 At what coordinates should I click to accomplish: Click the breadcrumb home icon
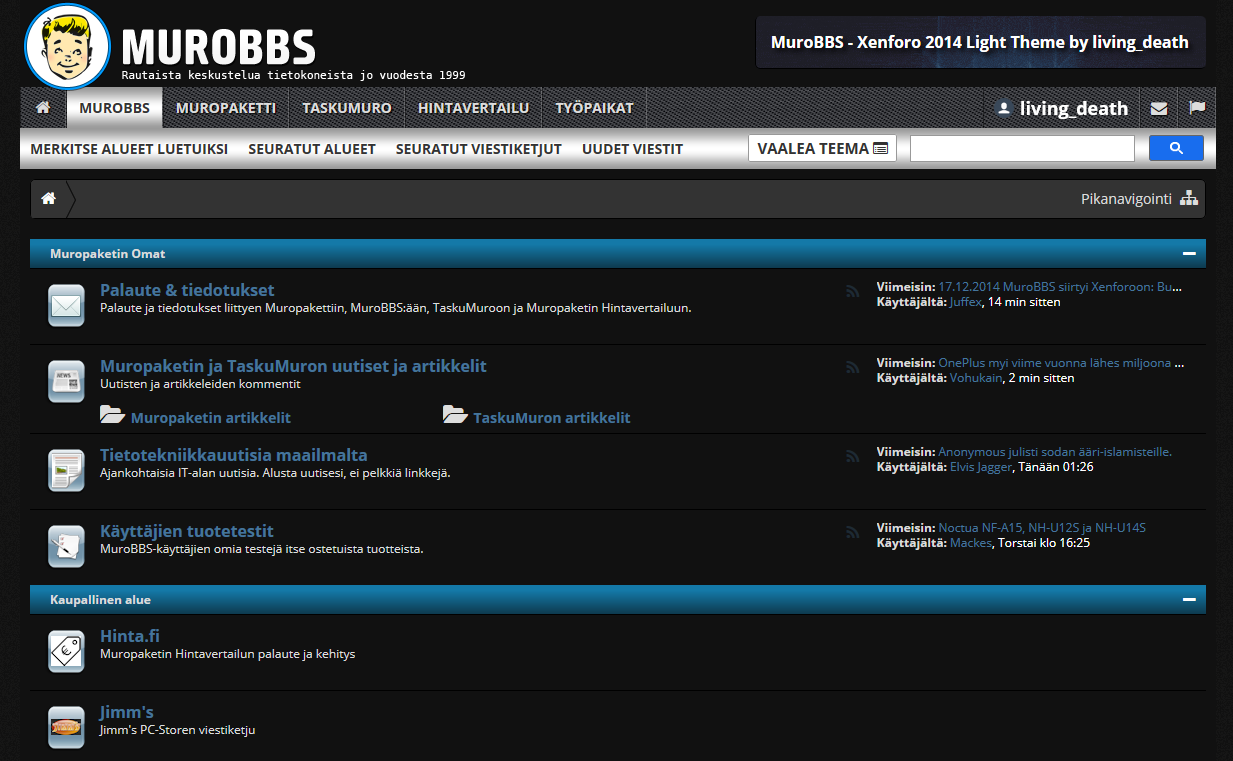[48, 199]
